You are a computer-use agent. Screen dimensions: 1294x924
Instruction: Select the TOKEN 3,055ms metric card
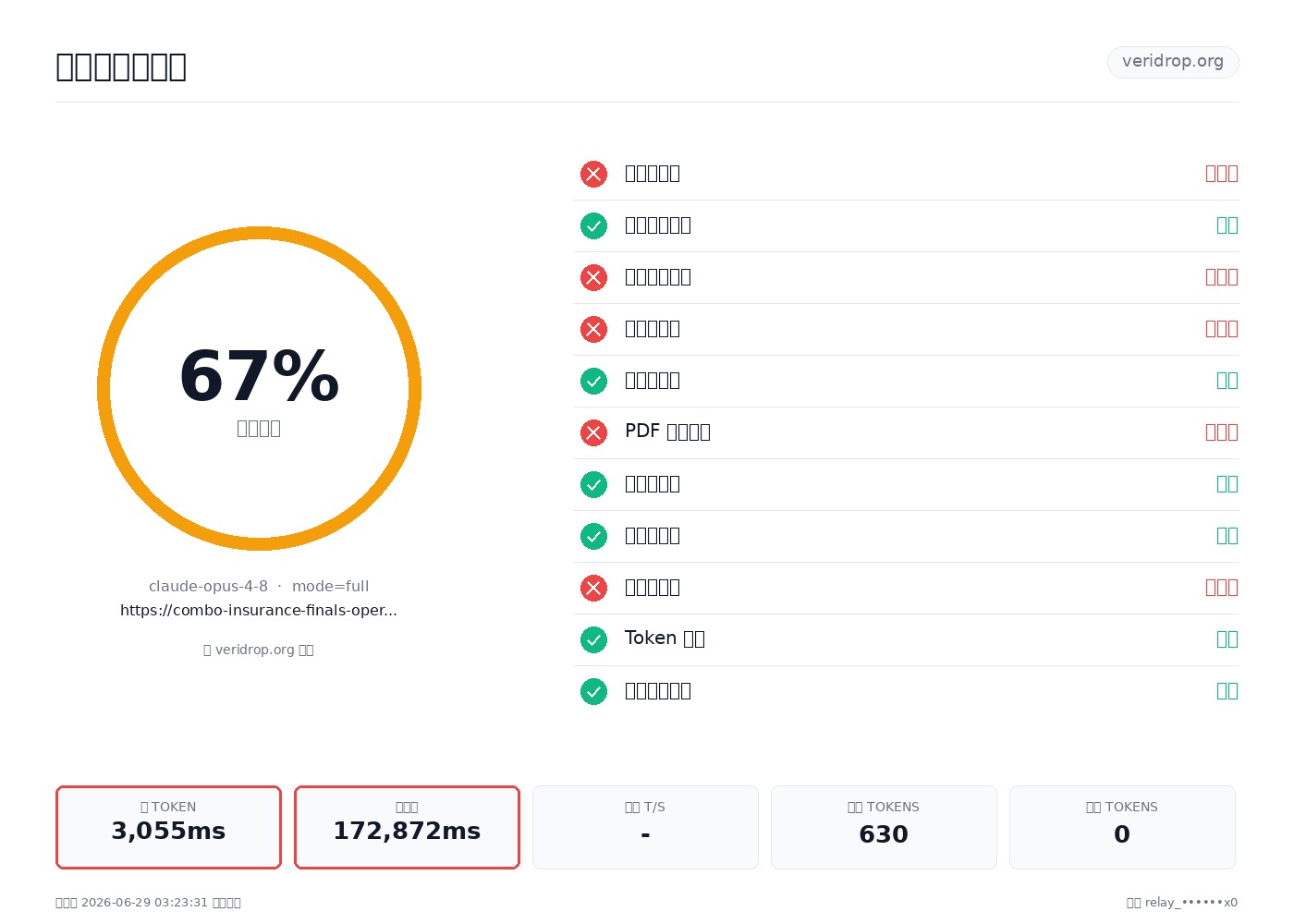[x=168, y=827]
